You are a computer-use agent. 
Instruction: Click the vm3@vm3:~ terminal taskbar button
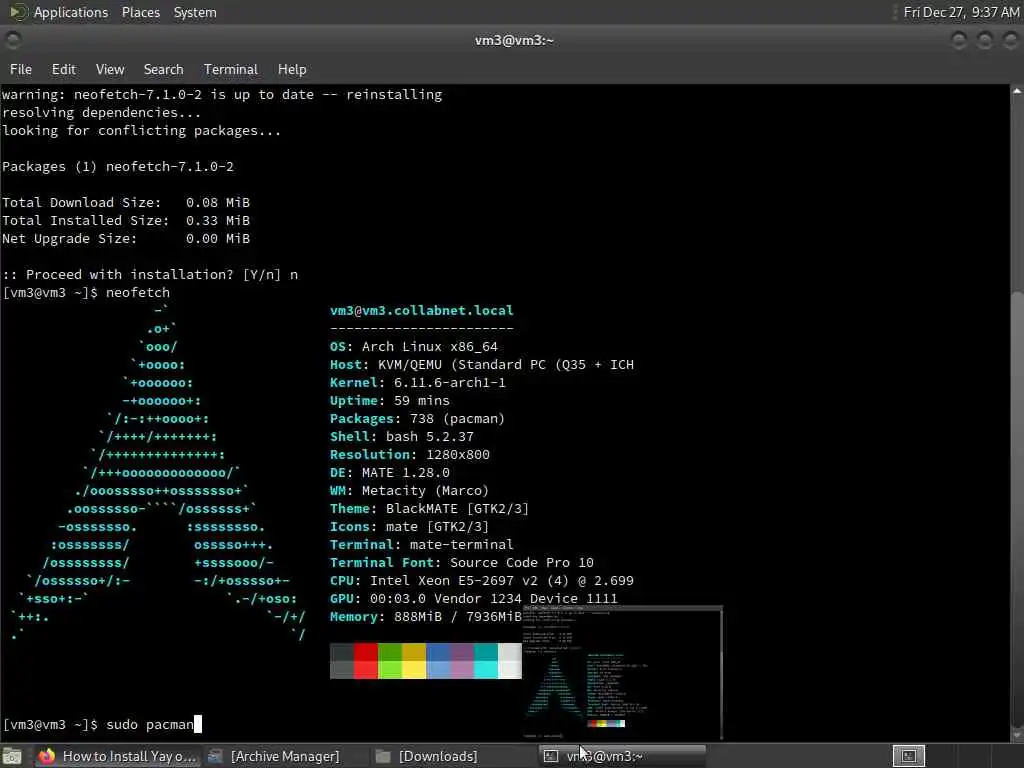[x=623, y=756]
